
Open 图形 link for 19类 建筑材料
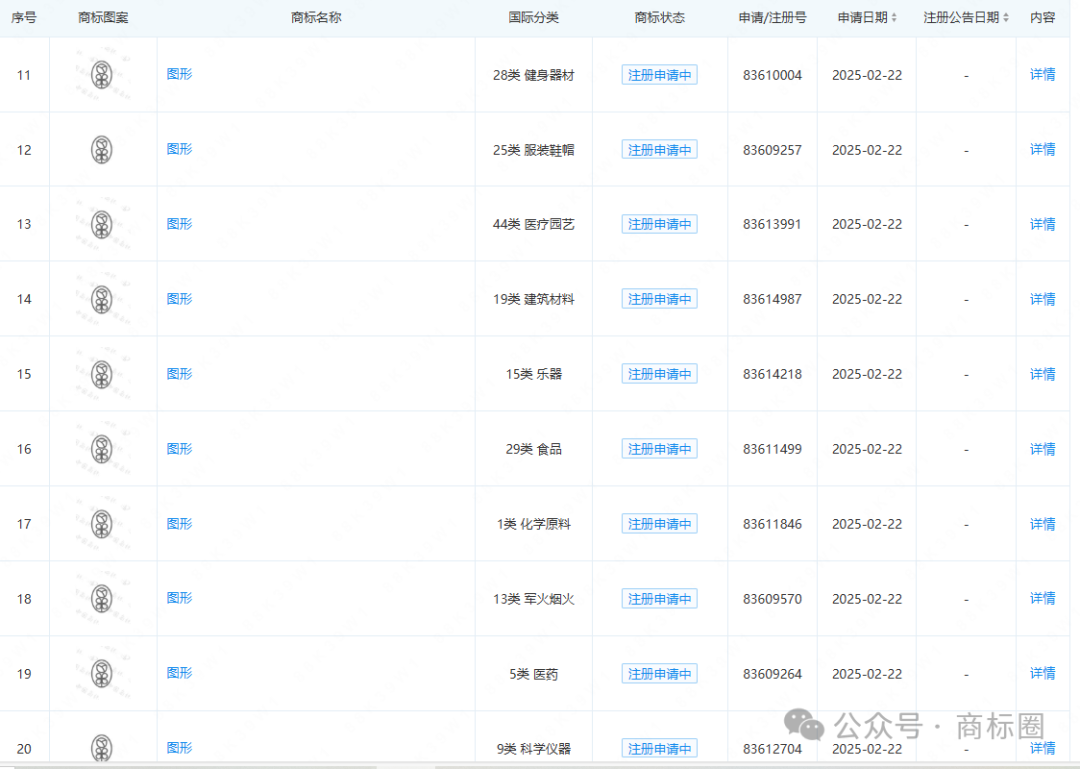pyautogui.click(x=179, y=298)
